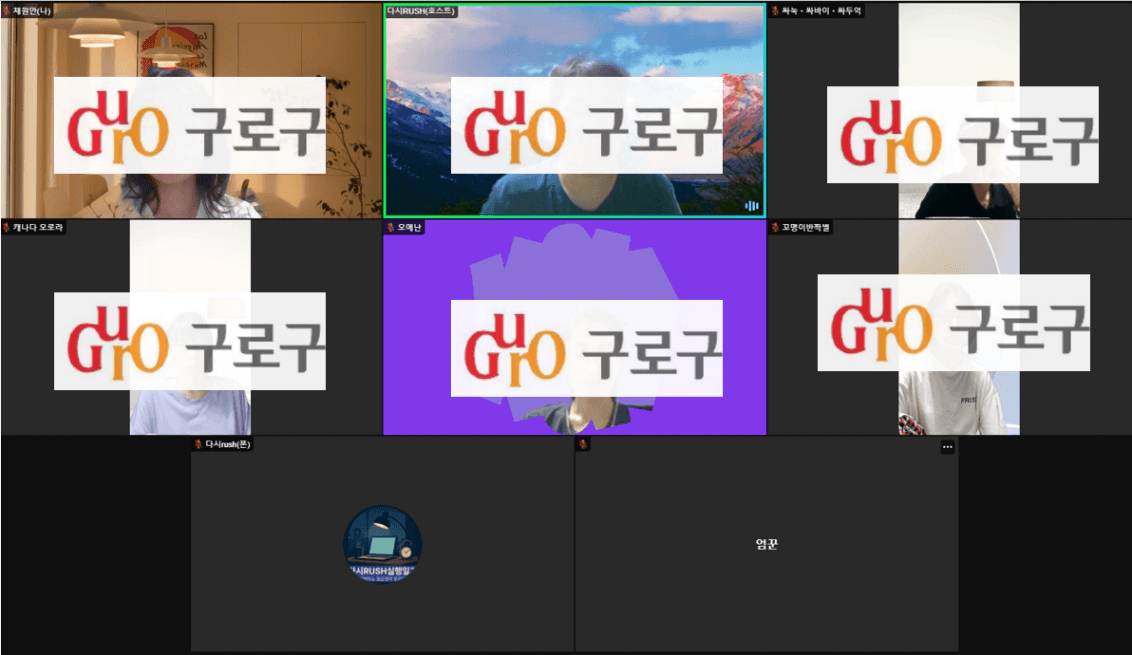Click the muted mic icon beside 꼬명이반짝별
This screenshot has height=655, width=1132.
point(775,227)
